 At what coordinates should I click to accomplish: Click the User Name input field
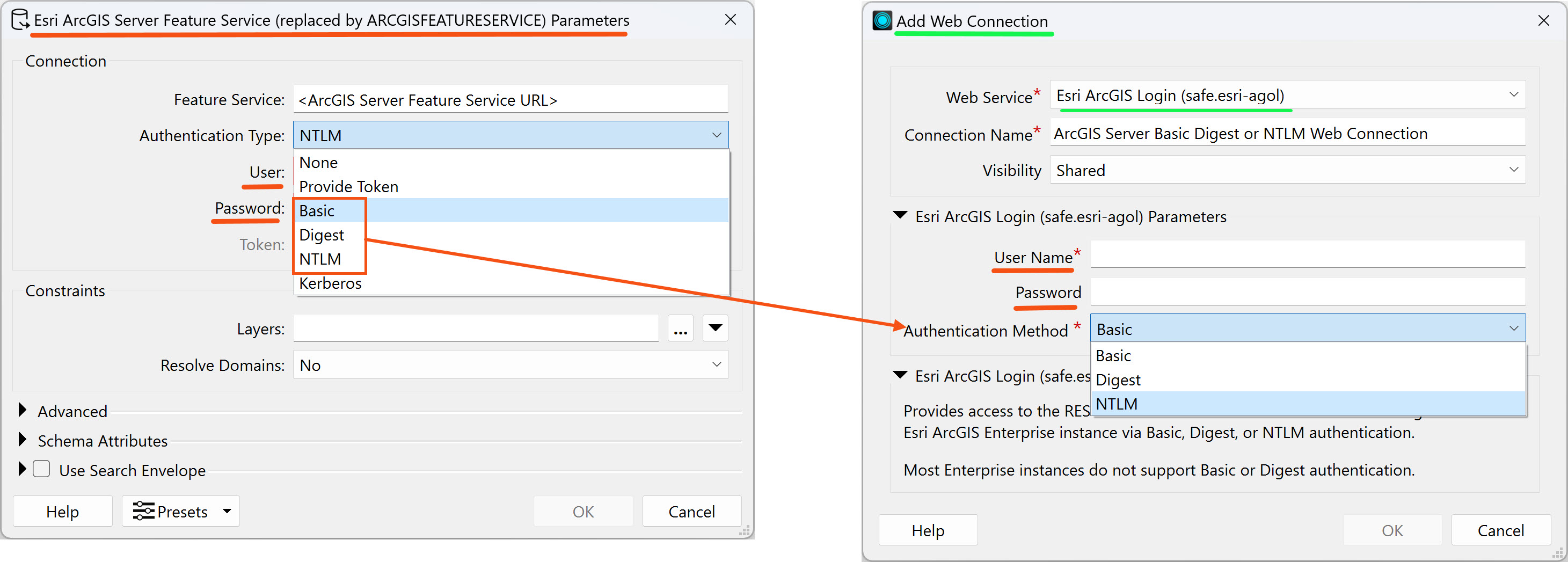[x=1307, y=255]
